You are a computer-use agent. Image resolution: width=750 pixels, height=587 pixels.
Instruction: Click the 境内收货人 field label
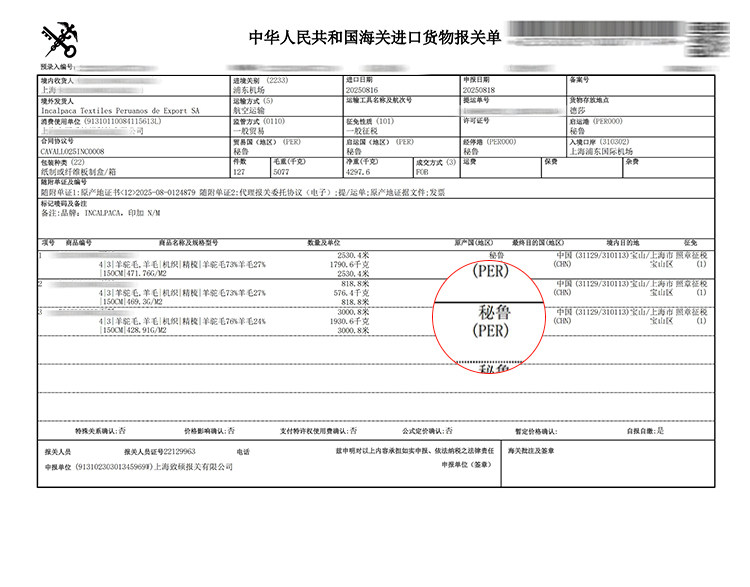point(57,81)
